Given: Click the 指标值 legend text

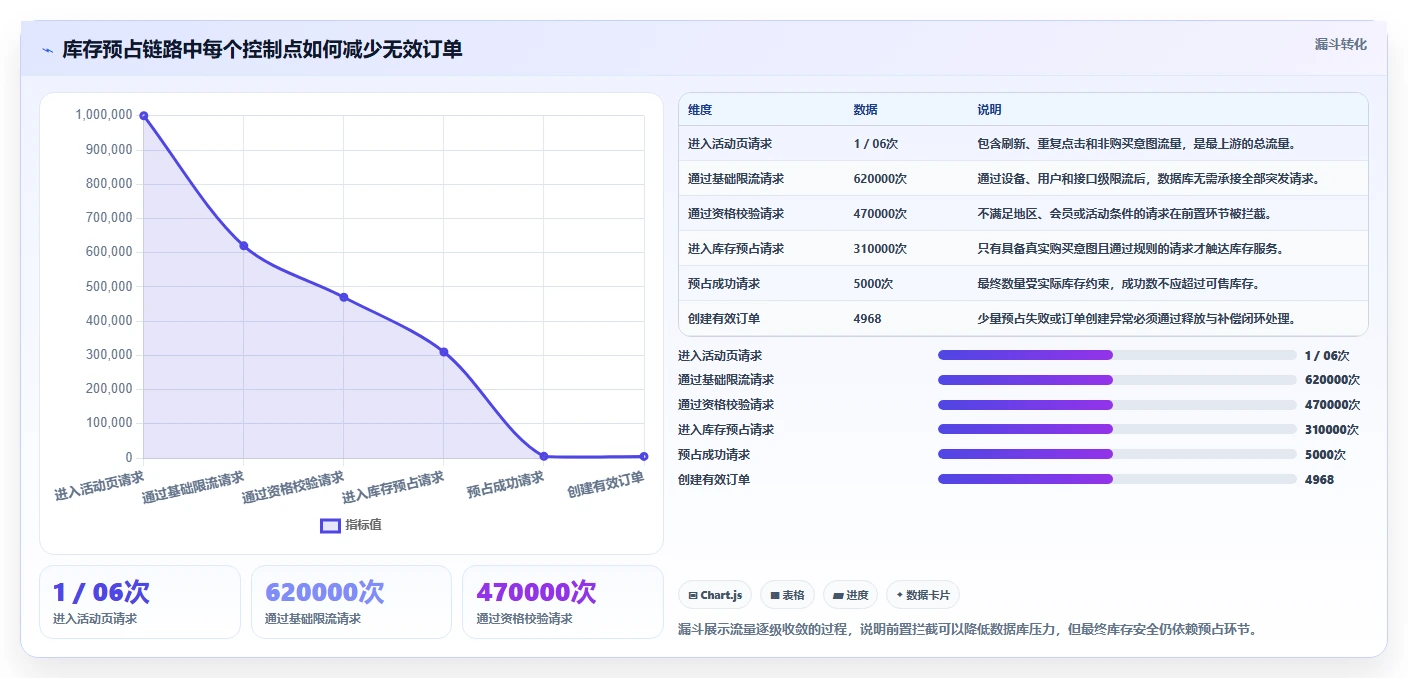Looking at the screenshot, I should [x=364, y=526].
